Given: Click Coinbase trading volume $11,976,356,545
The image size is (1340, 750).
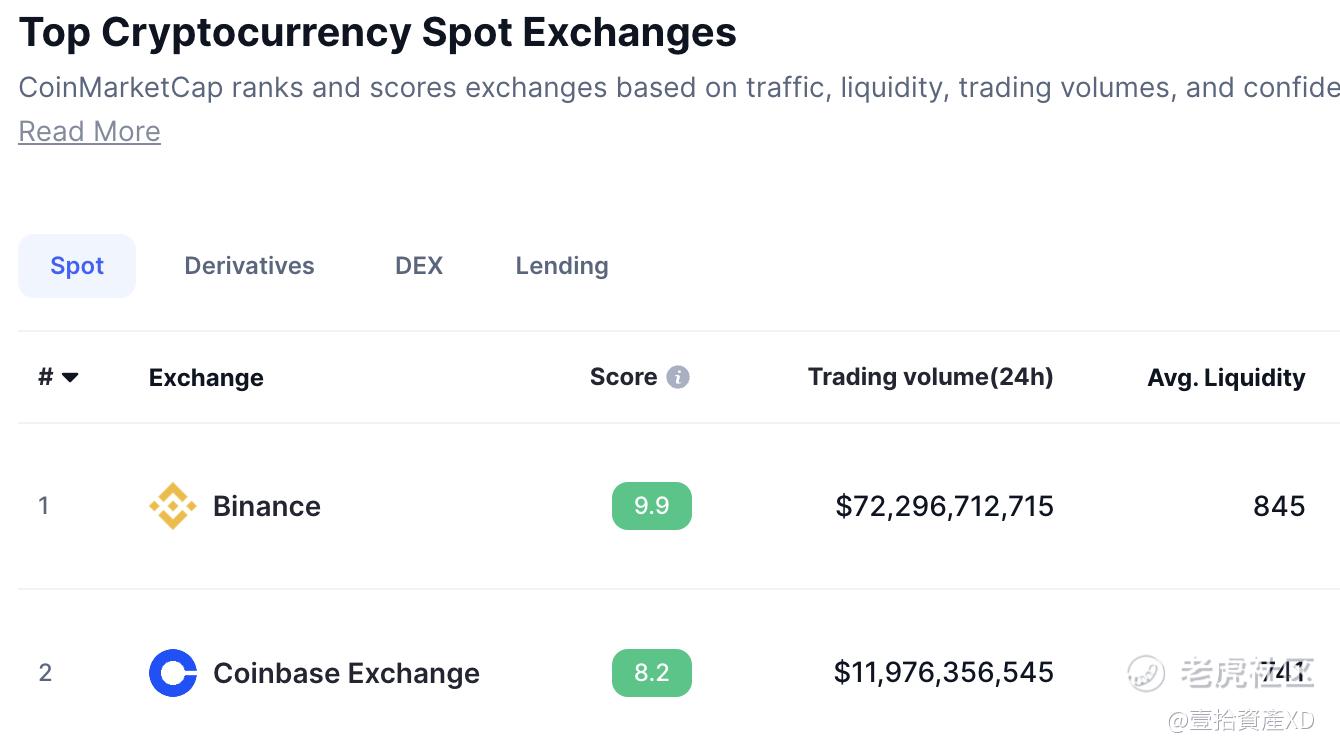Looking at the screenshot, I should 944,673.
